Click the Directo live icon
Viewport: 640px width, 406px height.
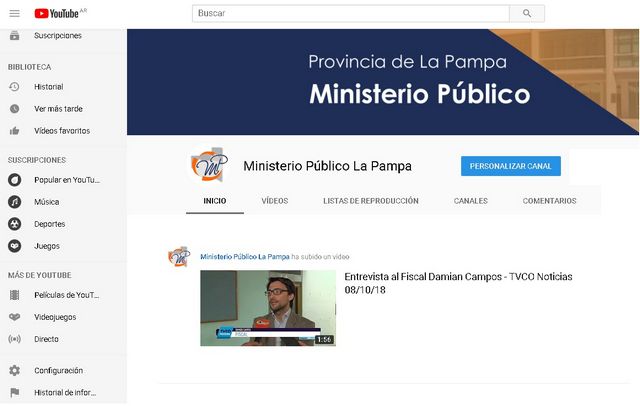pos(14,339)
